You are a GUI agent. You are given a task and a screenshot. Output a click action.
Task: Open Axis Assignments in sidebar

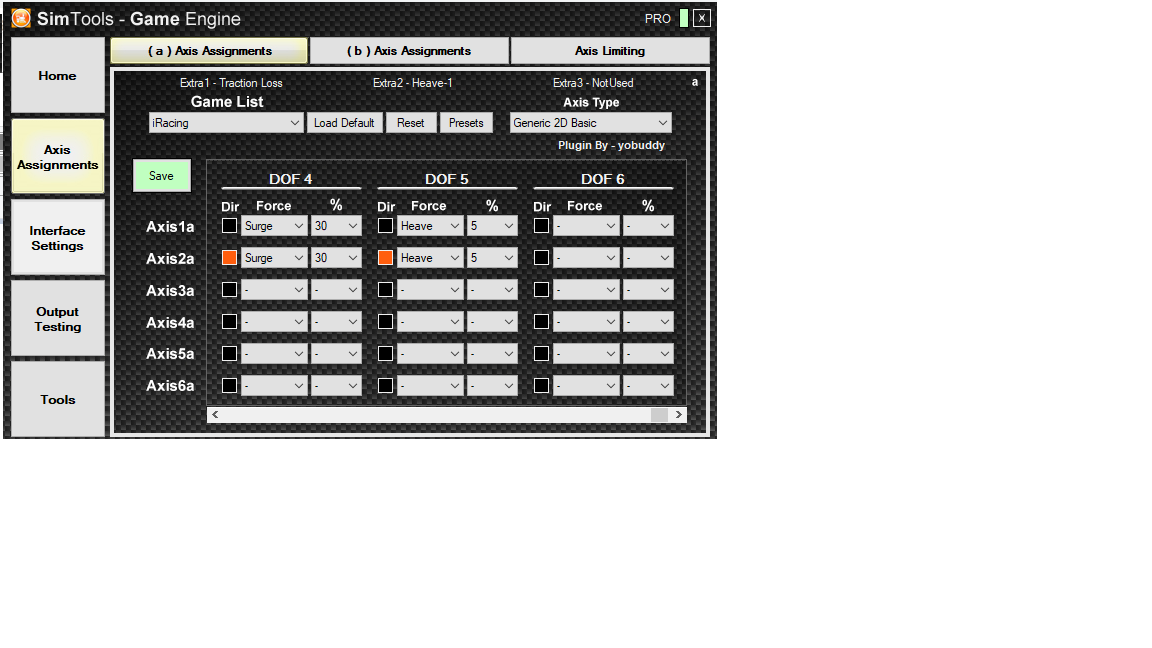coord(57,156)
